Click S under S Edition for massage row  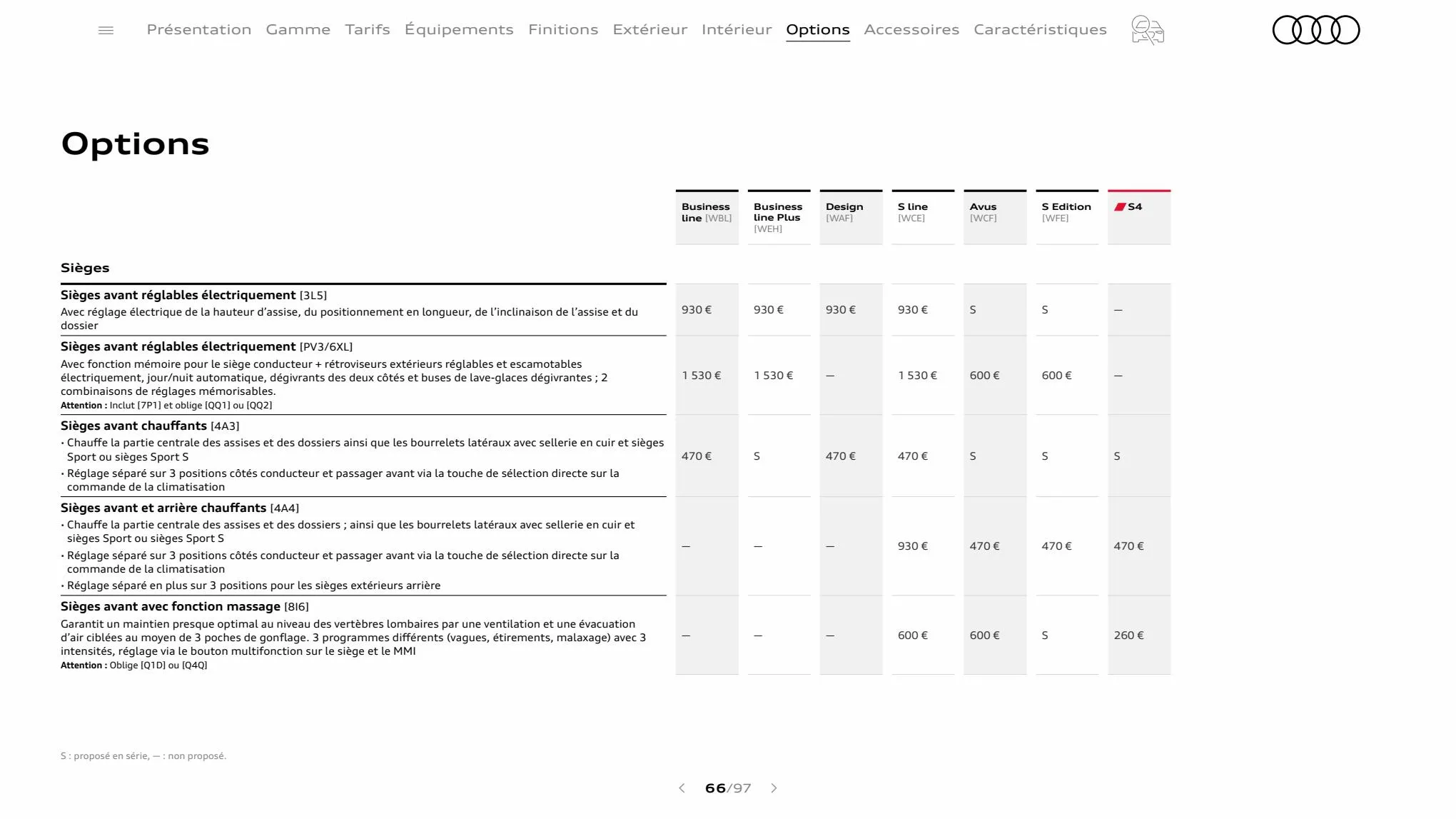[x=1045, y=635]
